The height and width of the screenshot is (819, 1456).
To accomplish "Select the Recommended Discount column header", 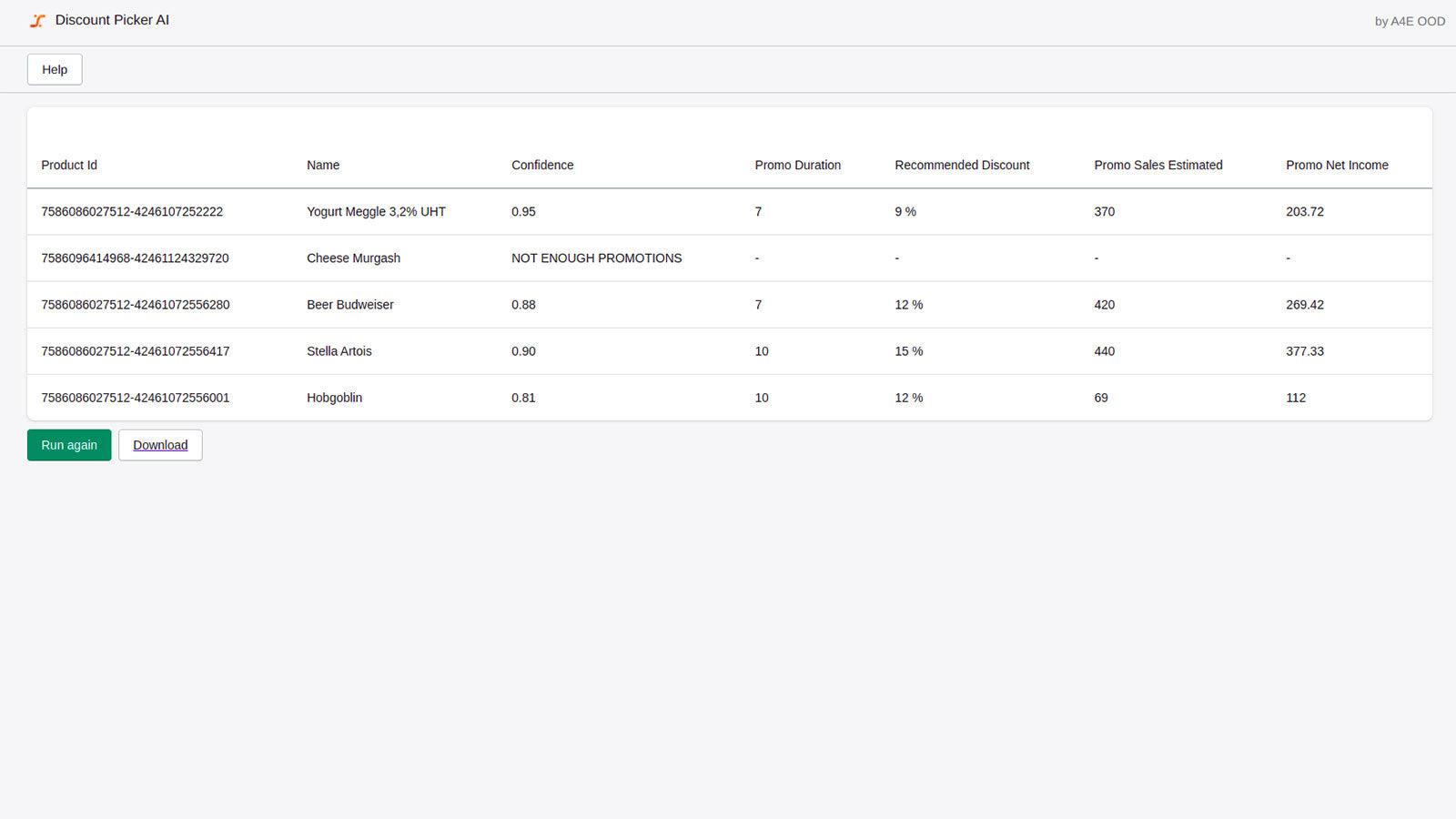I will (x=962, y=165).
